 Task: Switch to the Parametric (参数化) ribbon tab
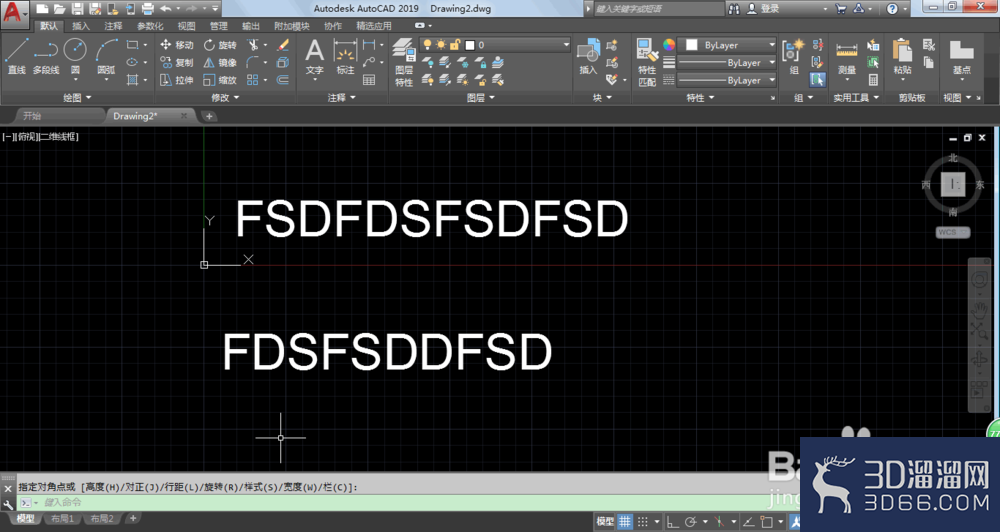151,26
